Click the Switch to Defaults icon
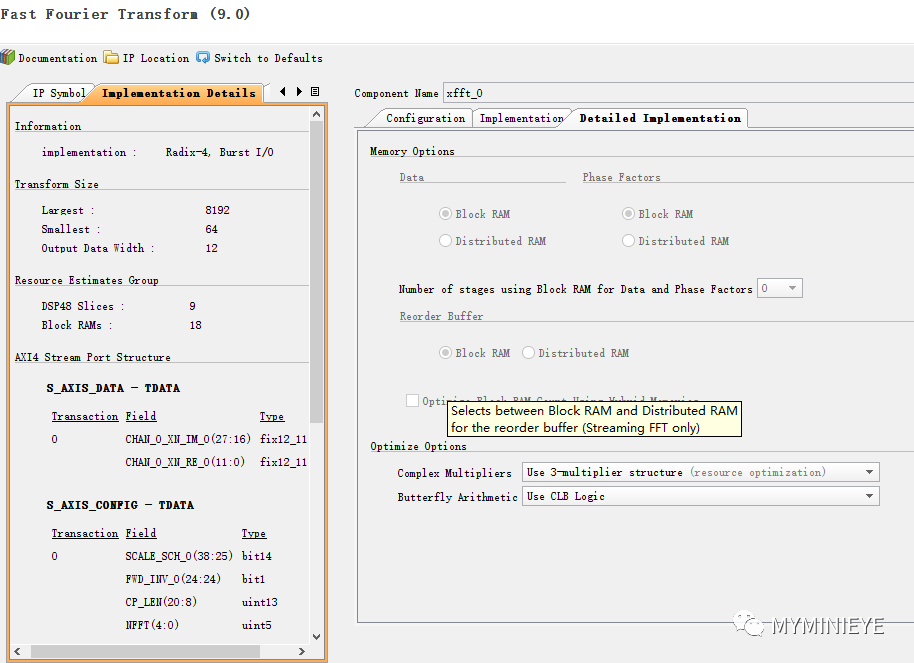914x663 pixels. (203, 57)
